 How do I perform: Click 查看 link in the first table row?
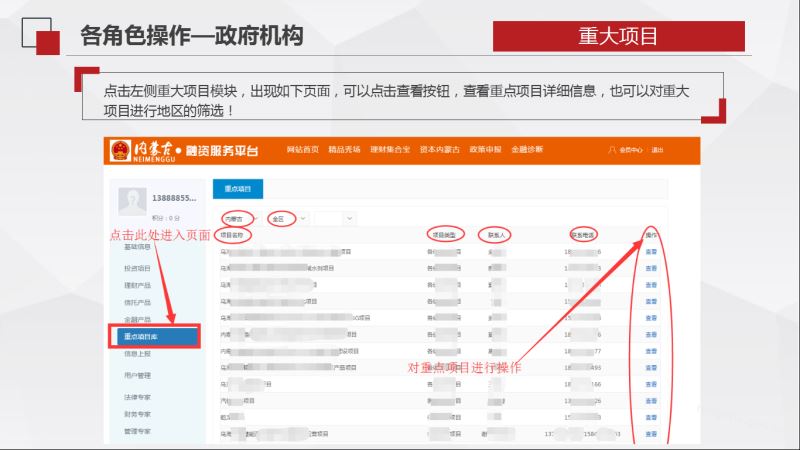point(651,253)
